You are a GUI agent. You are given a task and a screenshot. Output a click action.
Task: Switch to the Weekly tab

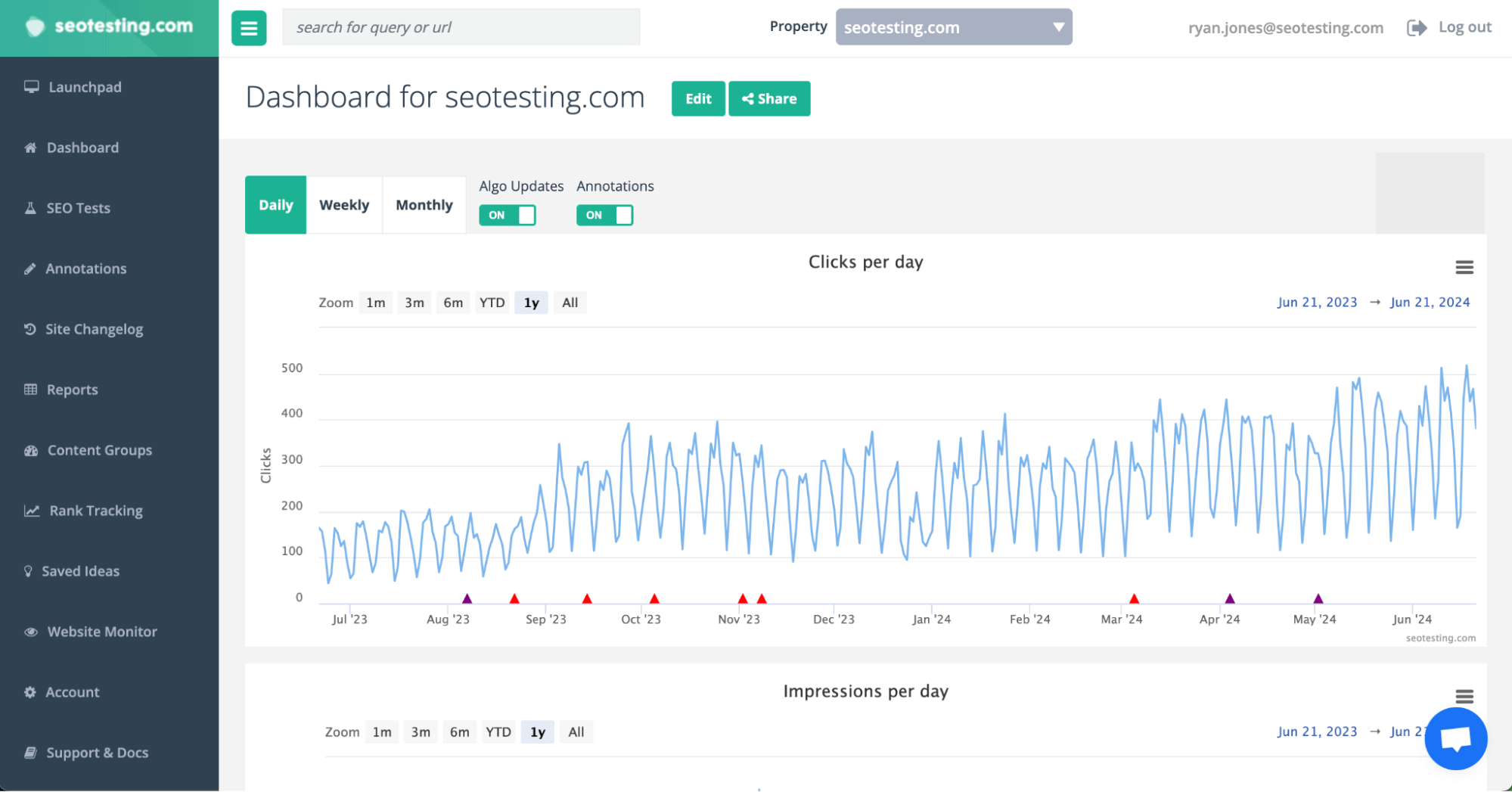[x=344, y=205]
